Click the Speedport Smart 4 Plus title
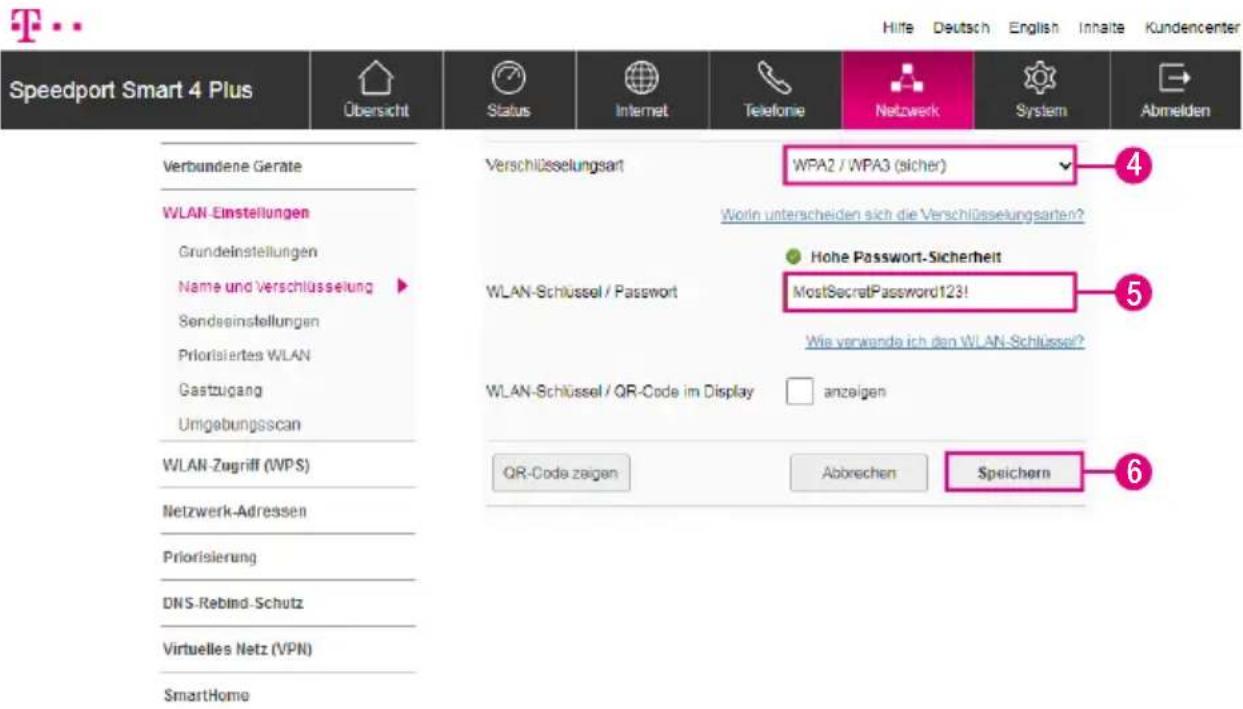The width and height of the screenshot is (1243, 709). (130, 90)
